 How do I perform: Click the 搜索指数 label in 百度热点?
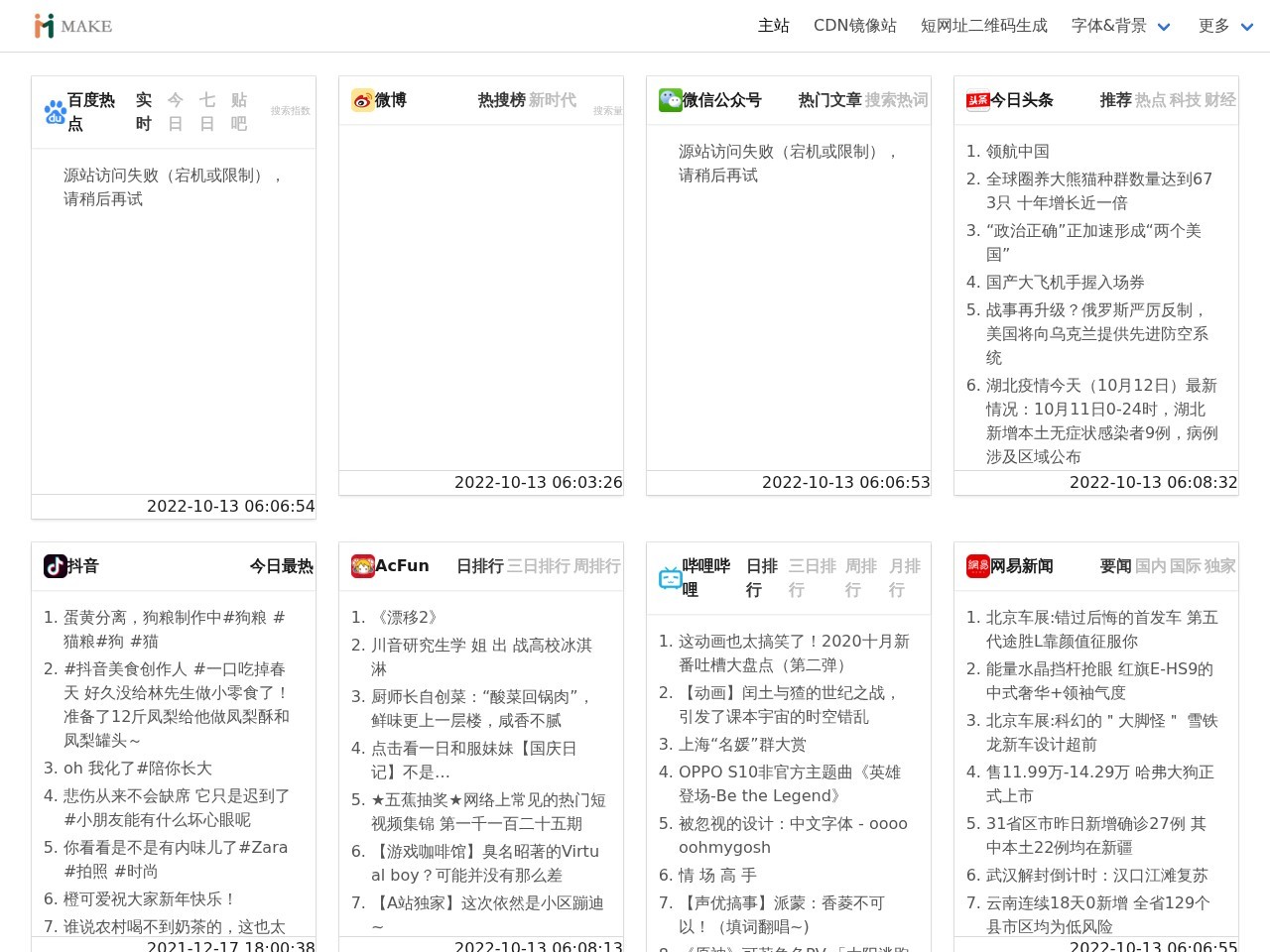(291, 111)
